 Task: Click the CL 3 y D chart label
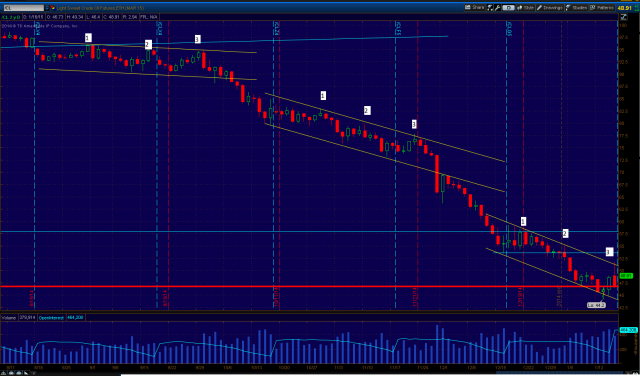click(x=11, y=17)
